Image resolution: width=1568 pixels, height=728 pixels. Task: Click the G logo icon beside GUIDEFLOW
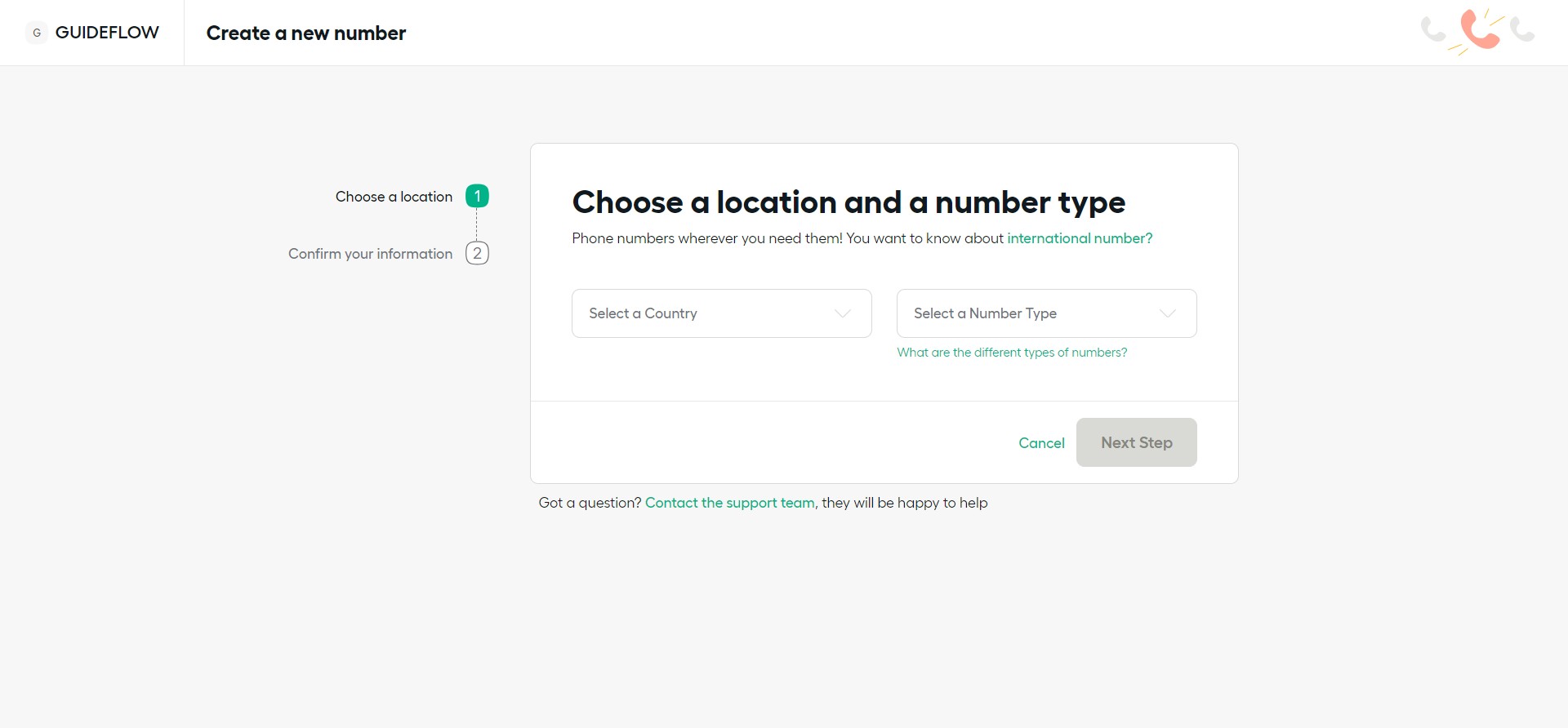click(37, 33)
